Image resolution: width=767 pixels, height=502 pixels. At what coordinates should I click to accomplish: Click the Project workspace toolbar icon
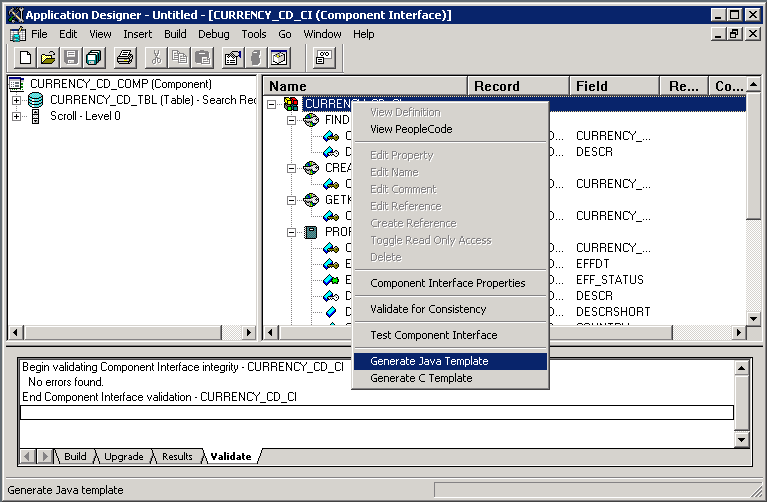[x=279, y=58]
